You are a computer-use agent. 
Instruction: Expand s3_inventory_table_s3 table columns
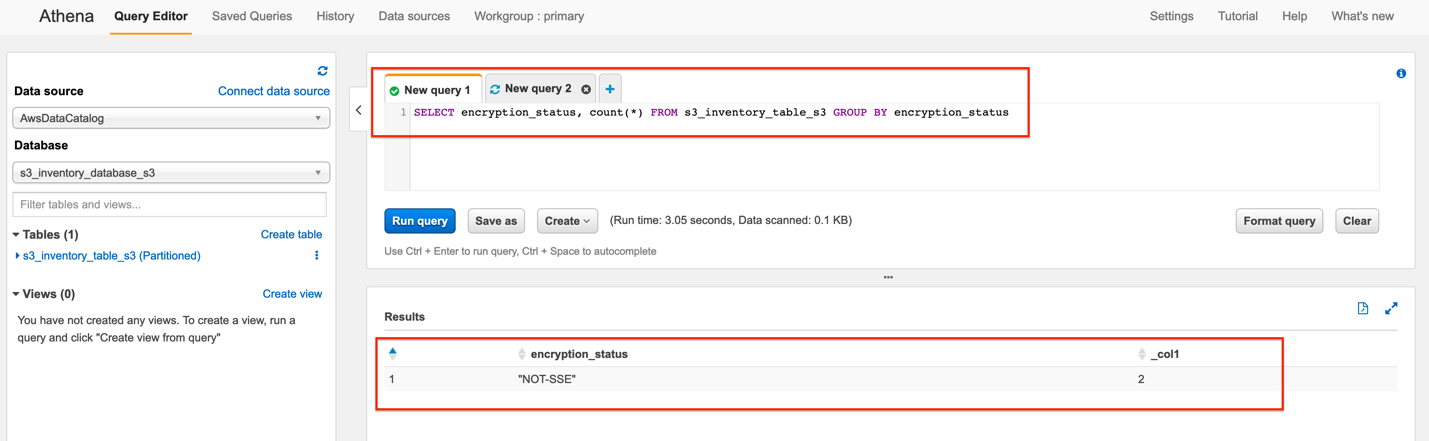pos(18,256)
